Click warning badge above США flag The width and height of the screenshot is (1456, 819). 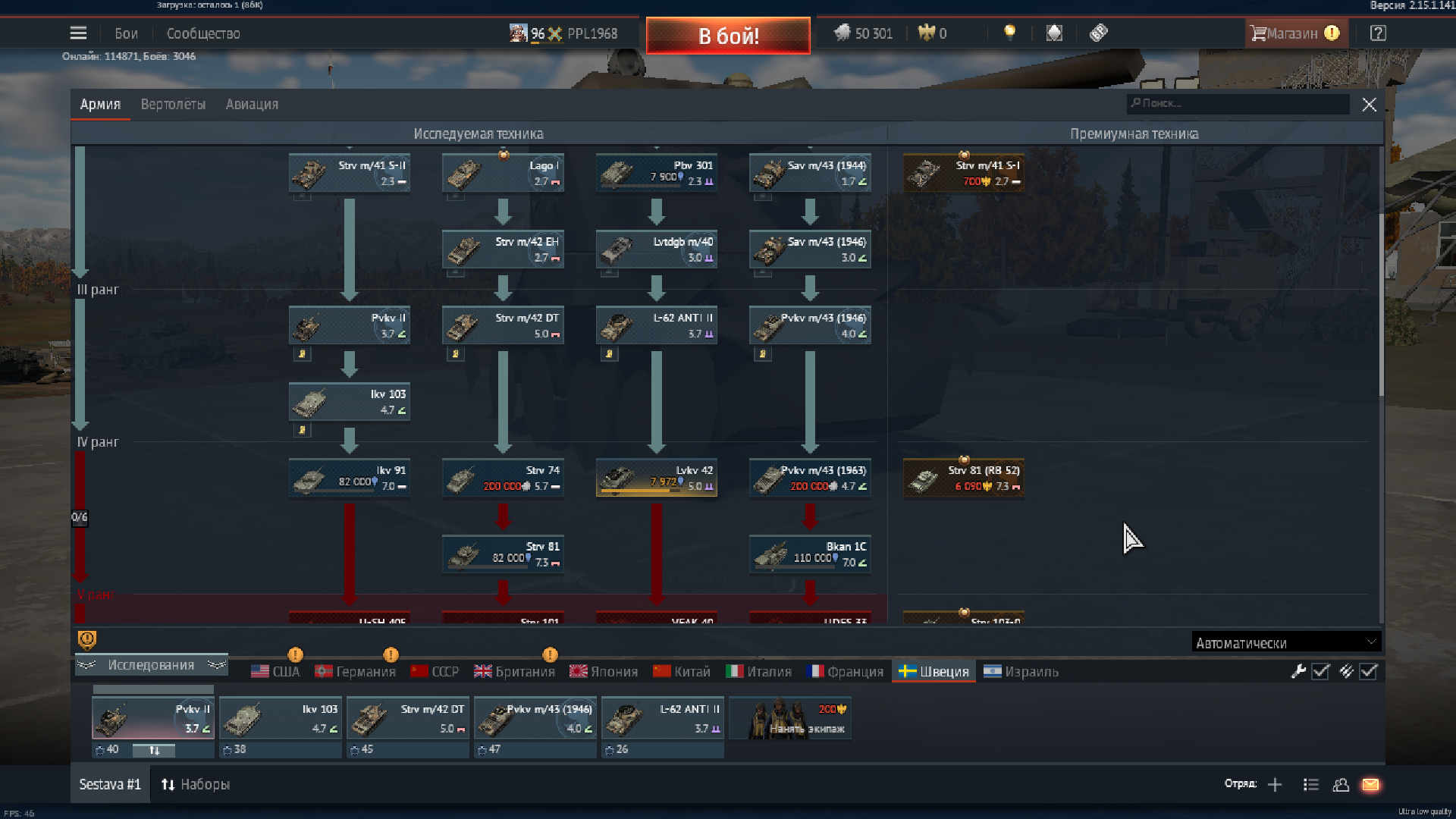[x=295, y=654]
